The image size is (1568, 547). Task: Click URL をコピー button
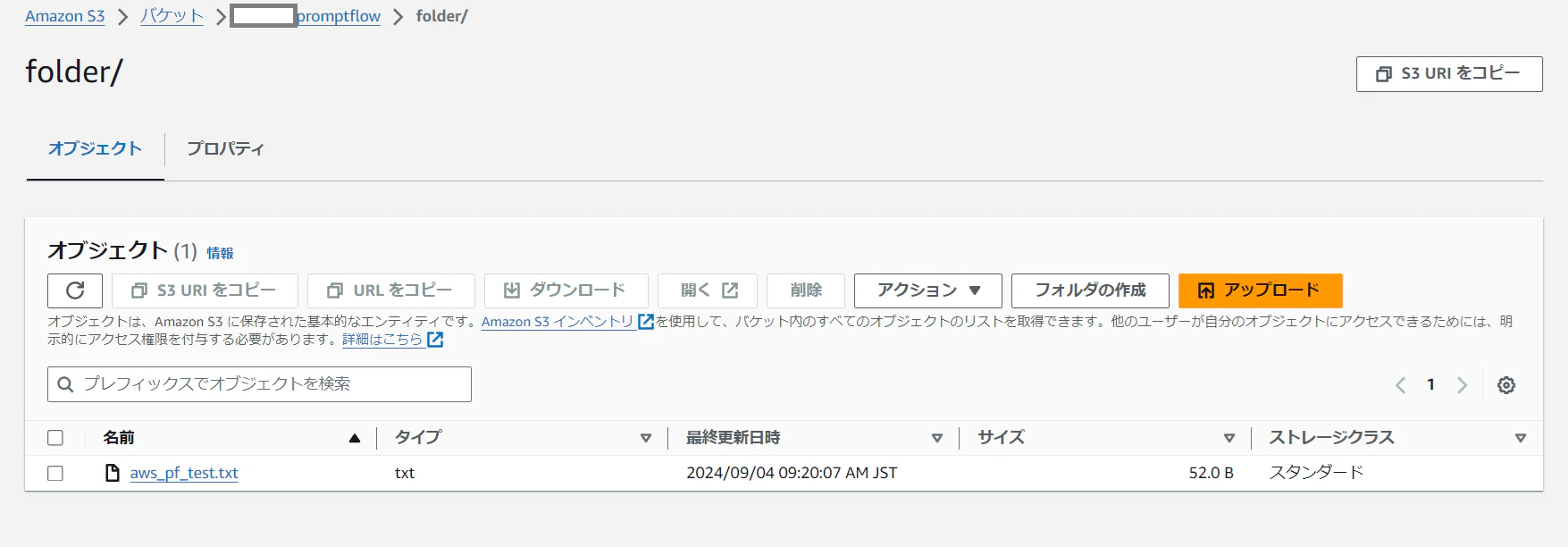391,290
